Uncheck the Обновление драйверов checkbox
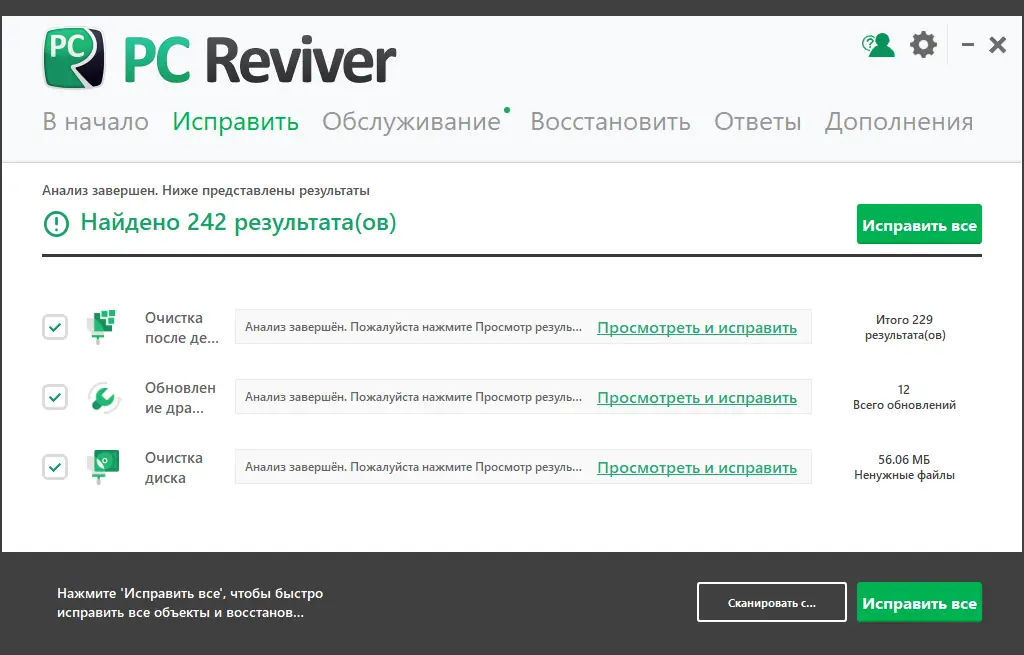 coord(55,397)
